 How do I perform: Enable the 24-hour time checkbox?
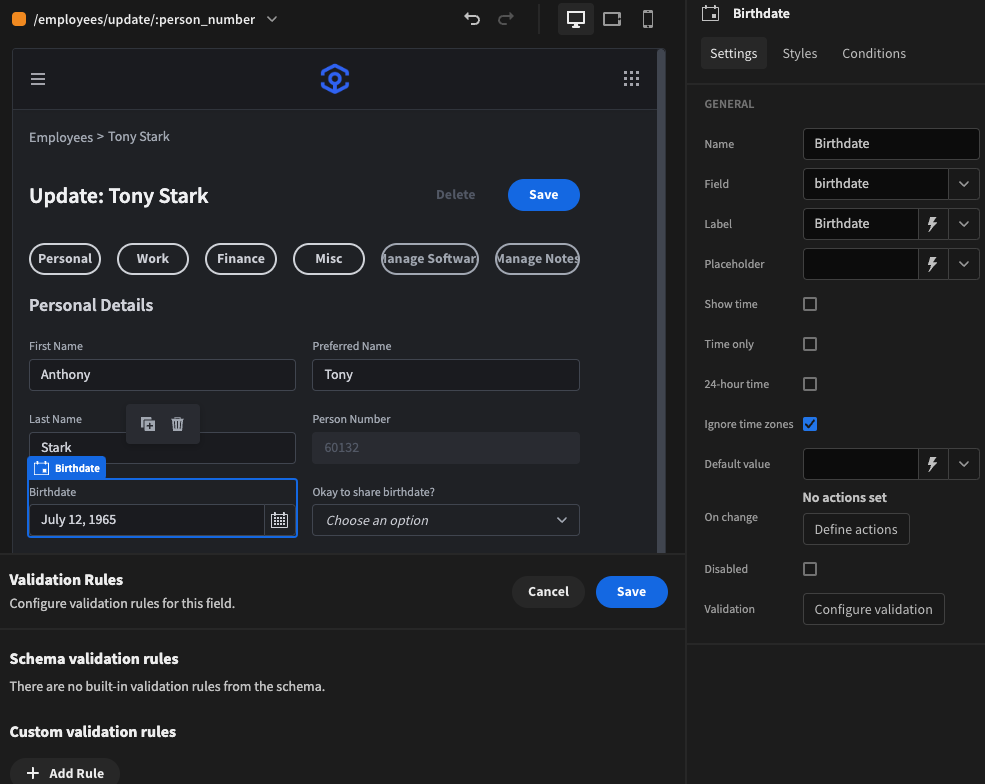[x=810, y=384]
